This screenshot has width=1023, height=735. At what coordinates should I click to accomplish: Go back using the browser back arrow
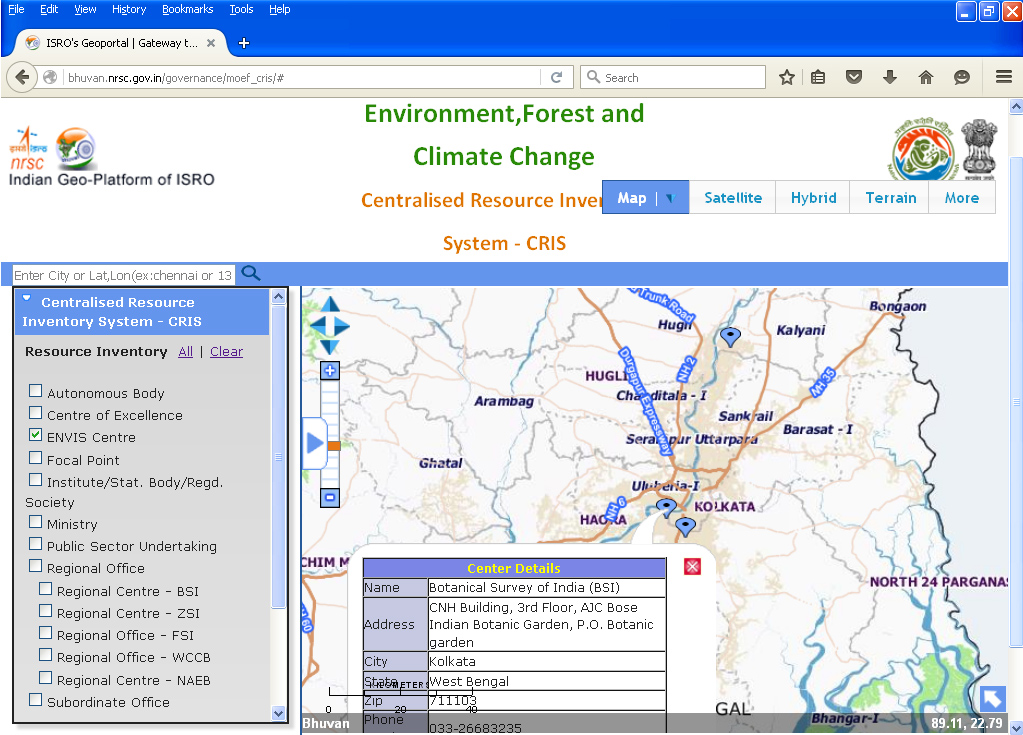pyautogui.click(x=22, y=78)
